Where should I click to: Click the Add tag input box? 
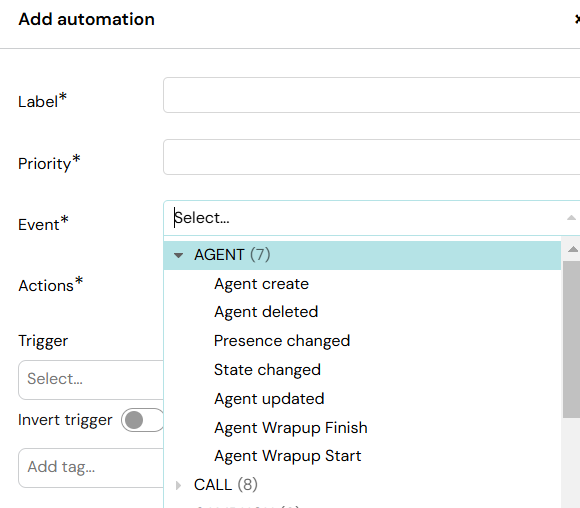[91, 468]
